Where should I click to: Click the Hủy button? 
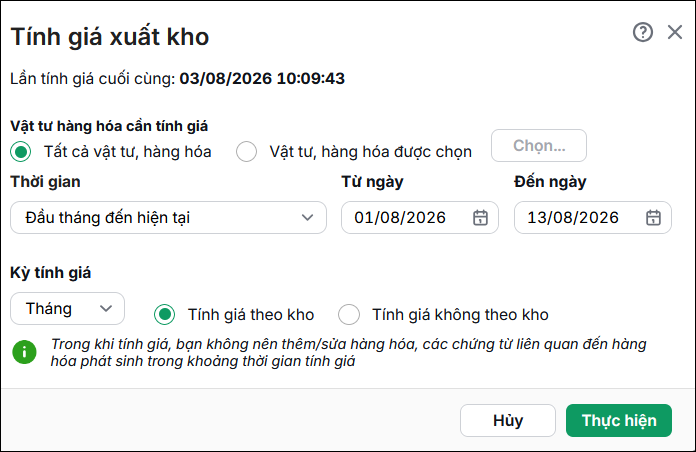coord(508,420)
